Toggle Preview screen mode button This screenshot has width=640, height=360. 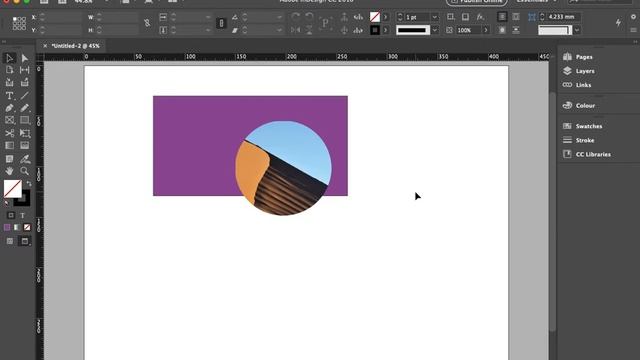[x=24, y=241]
